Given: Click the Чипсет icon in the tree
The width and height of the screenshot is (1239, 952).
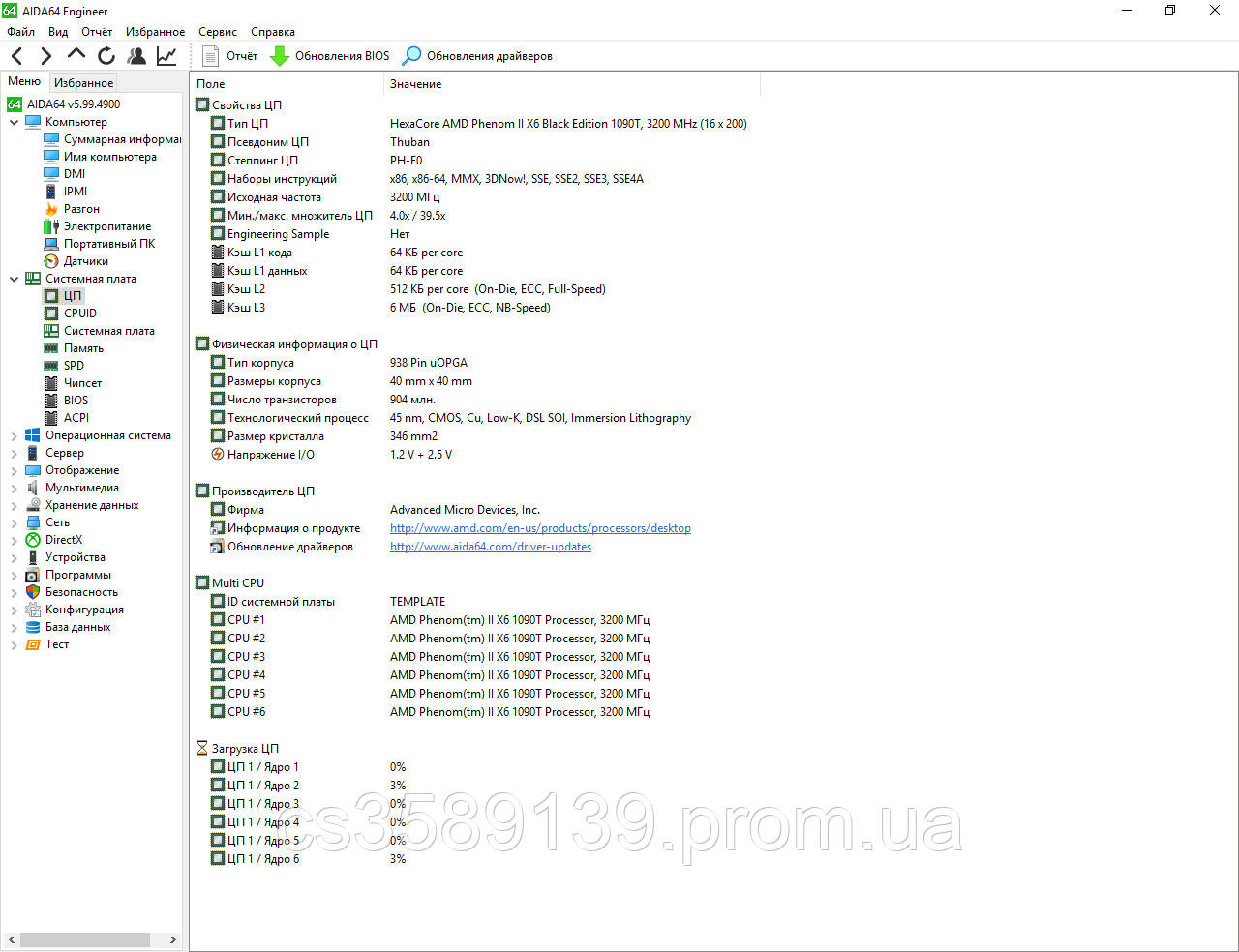Looking at the screenshot, I should tap(51, 383).
